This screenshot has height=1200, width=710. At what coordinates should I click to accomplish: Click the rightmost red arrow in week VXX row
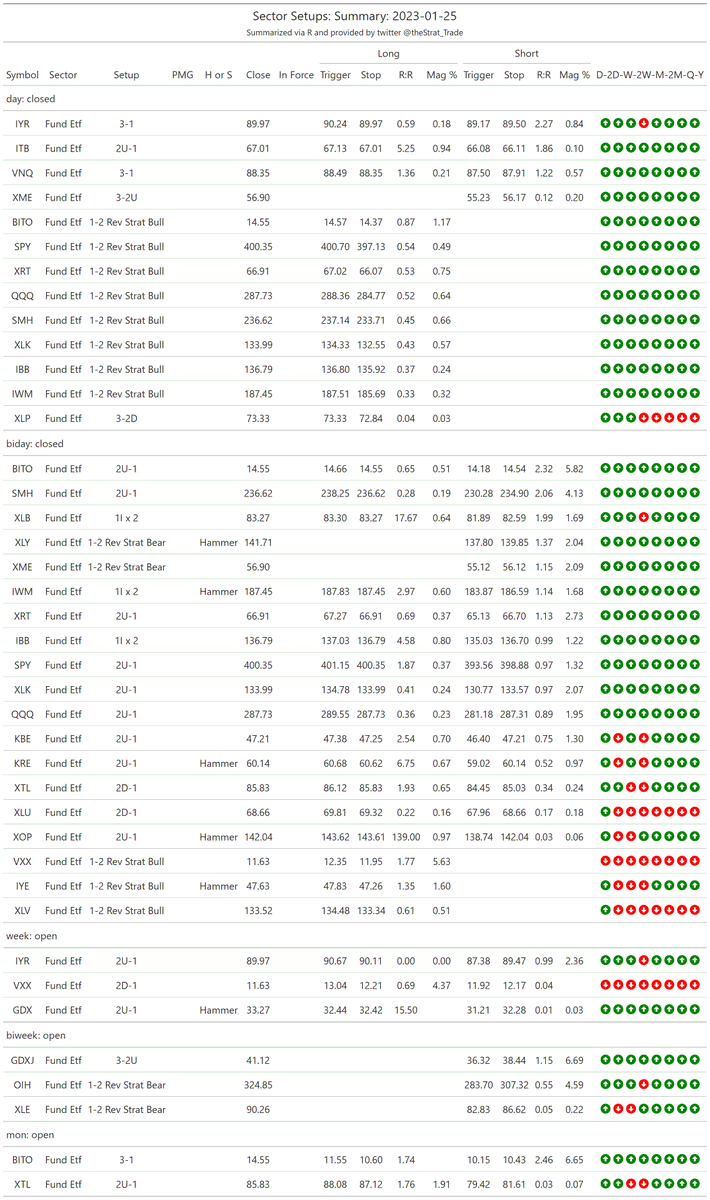point(695,985)
